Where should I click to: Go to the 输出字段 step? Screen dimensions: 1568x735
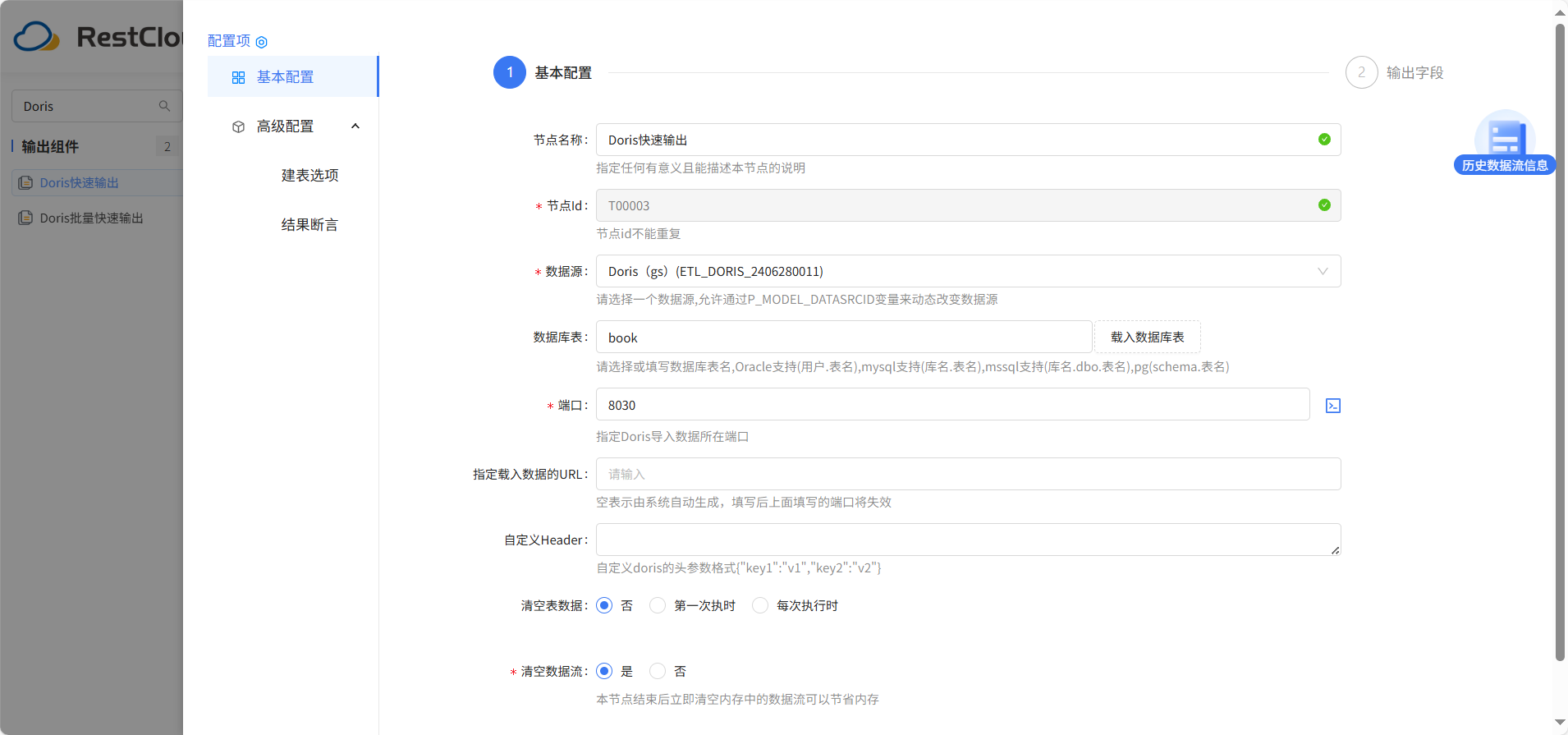(x=1414, y=73)
